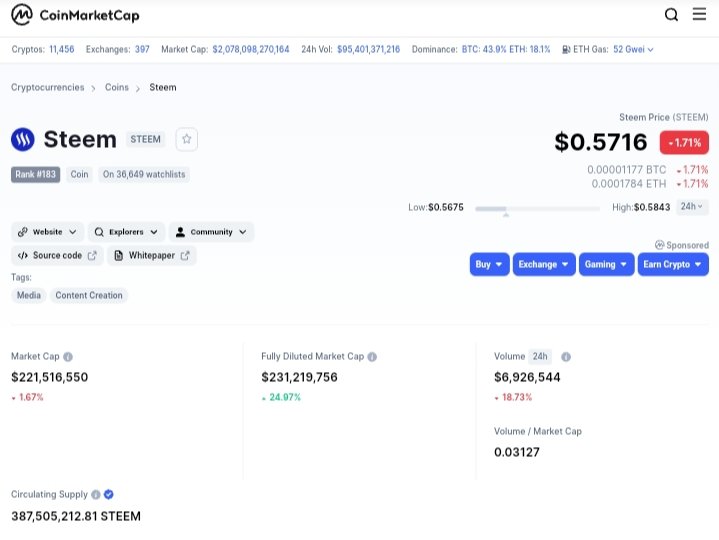The image size is (719, 540).
Task: Click the $0.5716 price text
Action: coord(601,142)
